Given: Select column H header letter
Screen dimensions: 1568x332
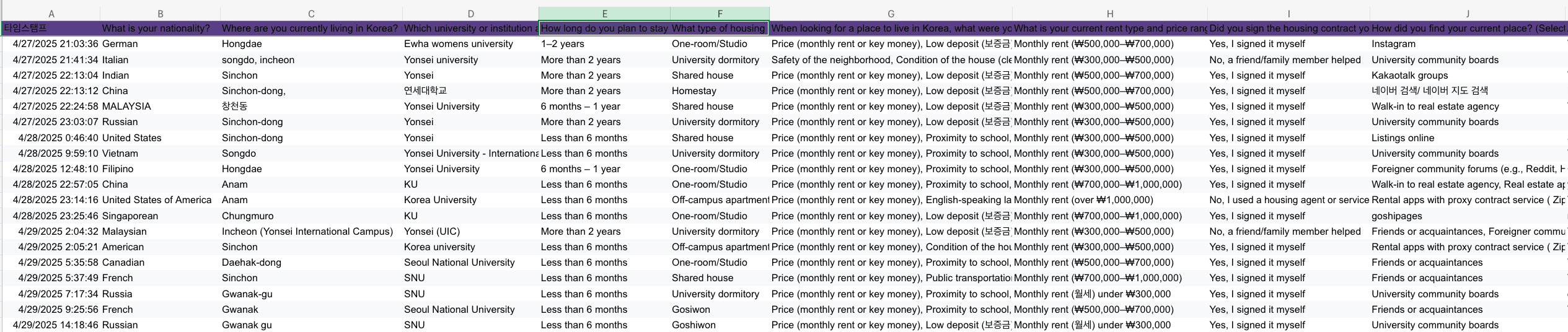Looking at the screenshot, I should tap(1109, 14).
